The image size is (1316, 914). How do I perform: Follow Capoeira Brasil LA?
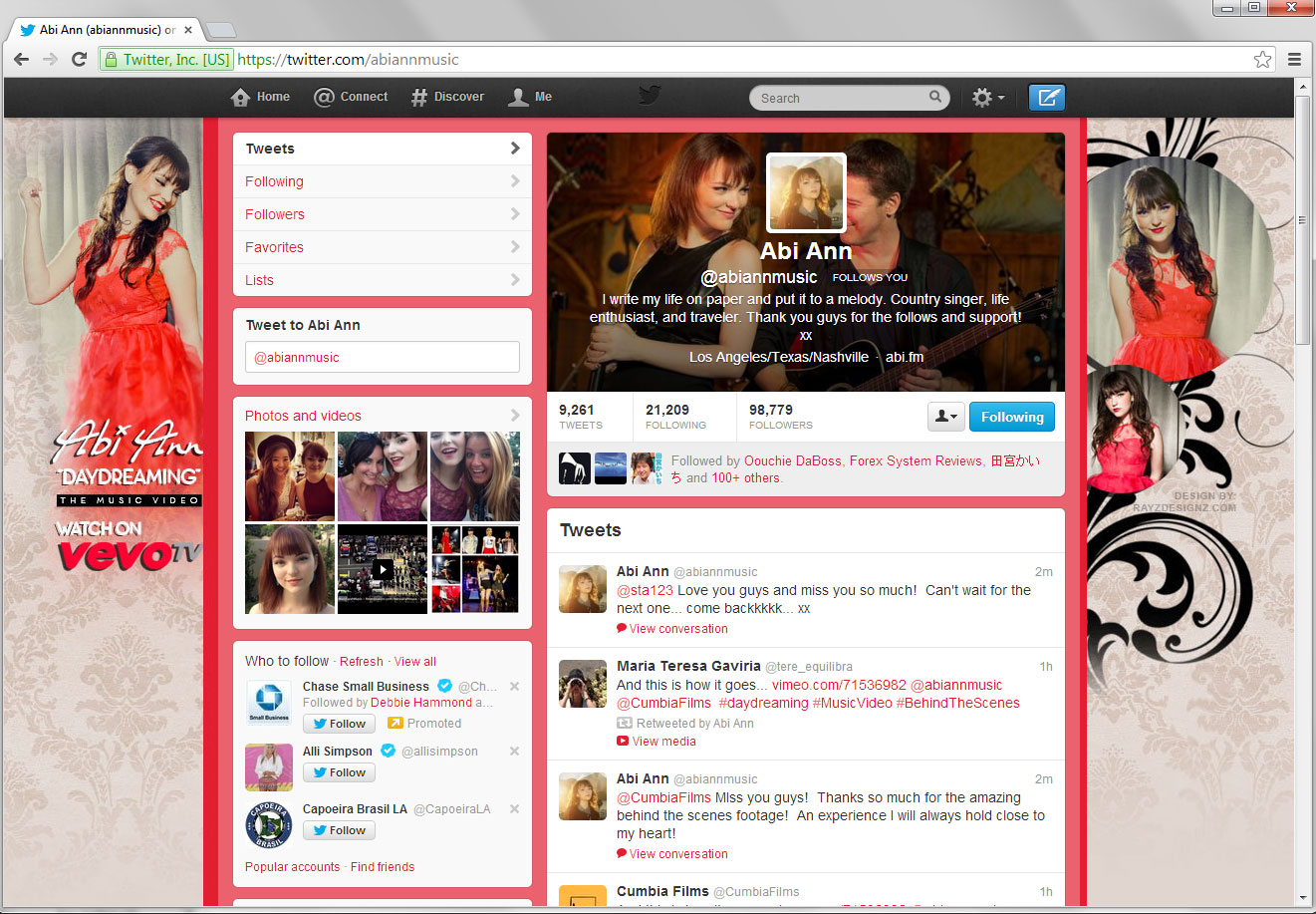(x=339, y=830)
